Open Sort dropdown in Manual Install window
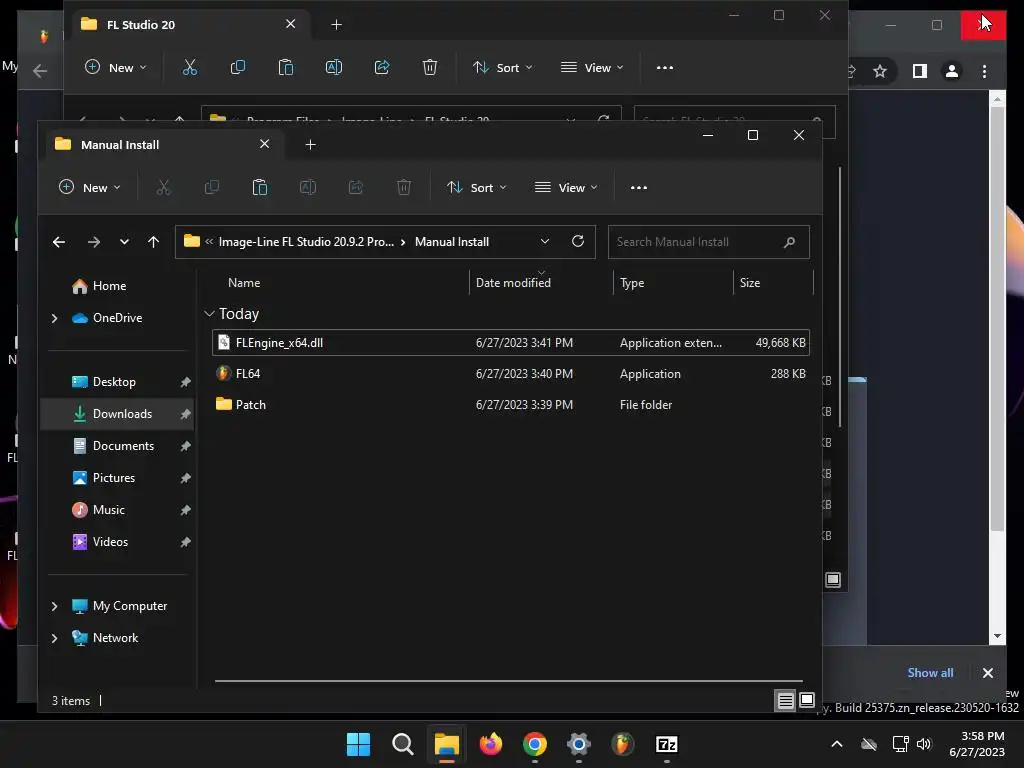Image resolution: width=1024 pixels, height=768 pixels. point(477,187)
